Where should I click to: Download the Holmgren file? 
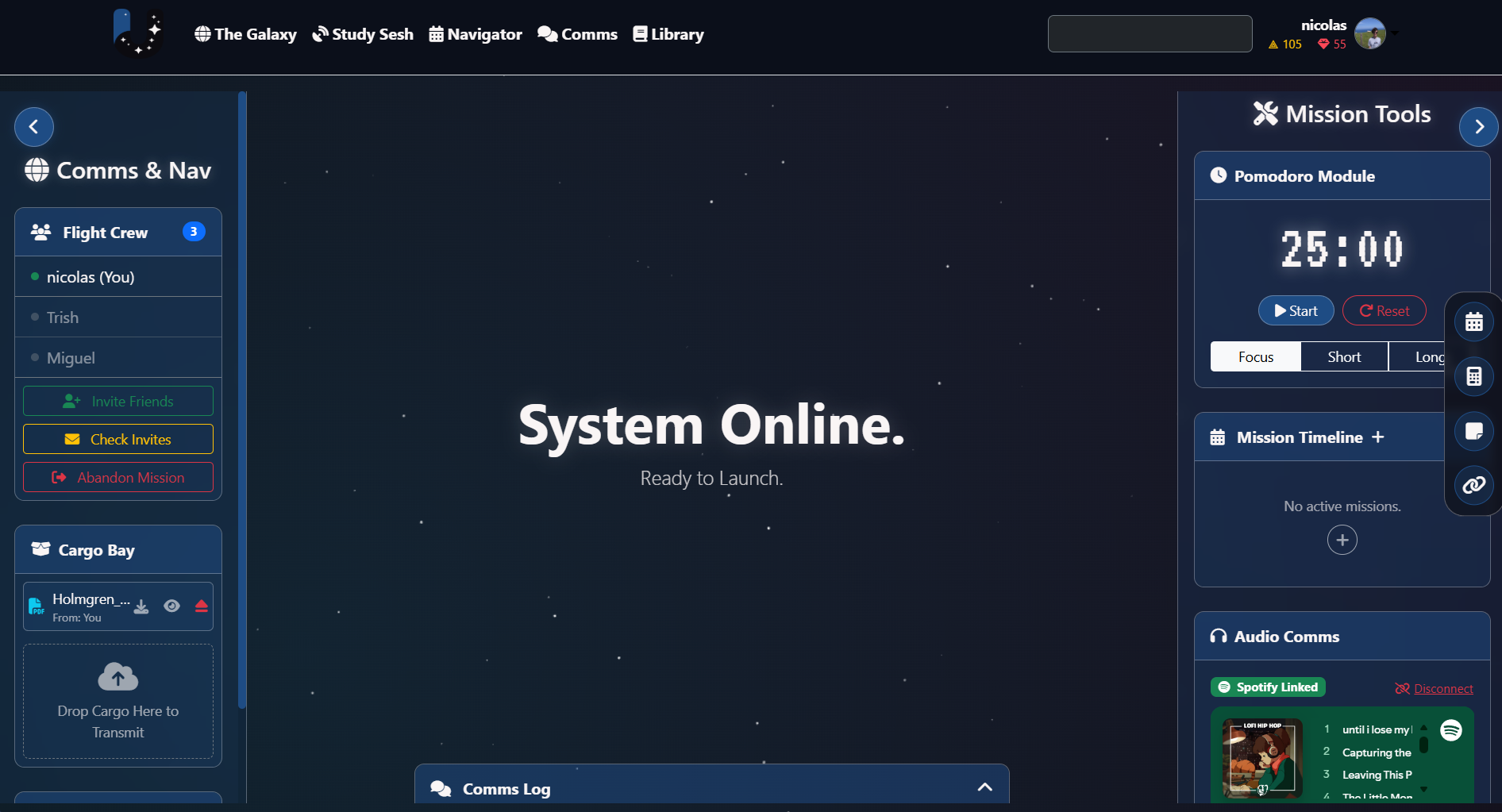(141, 606)
